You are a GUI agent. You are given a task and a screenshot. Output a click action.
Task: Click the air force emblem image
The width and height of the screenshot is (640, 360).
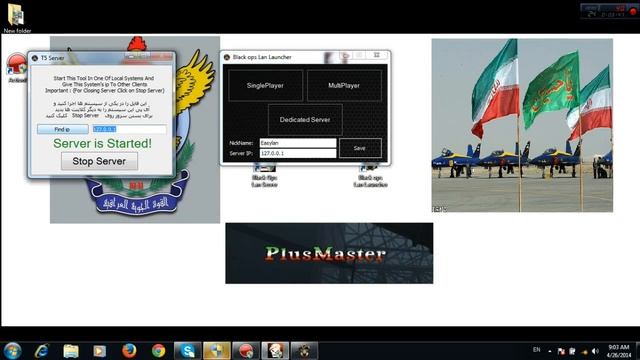pos(135,200)
